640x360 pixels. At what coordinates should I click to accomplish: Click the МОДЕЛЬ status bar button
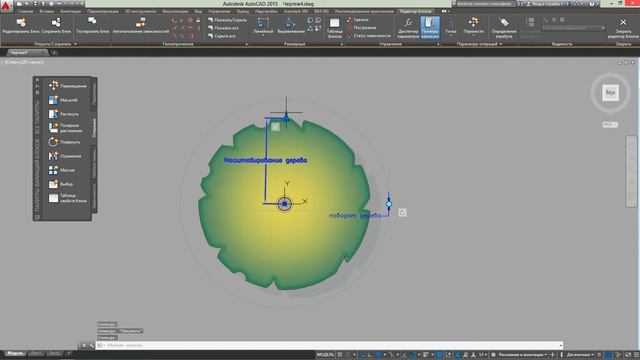pos(325,355)
